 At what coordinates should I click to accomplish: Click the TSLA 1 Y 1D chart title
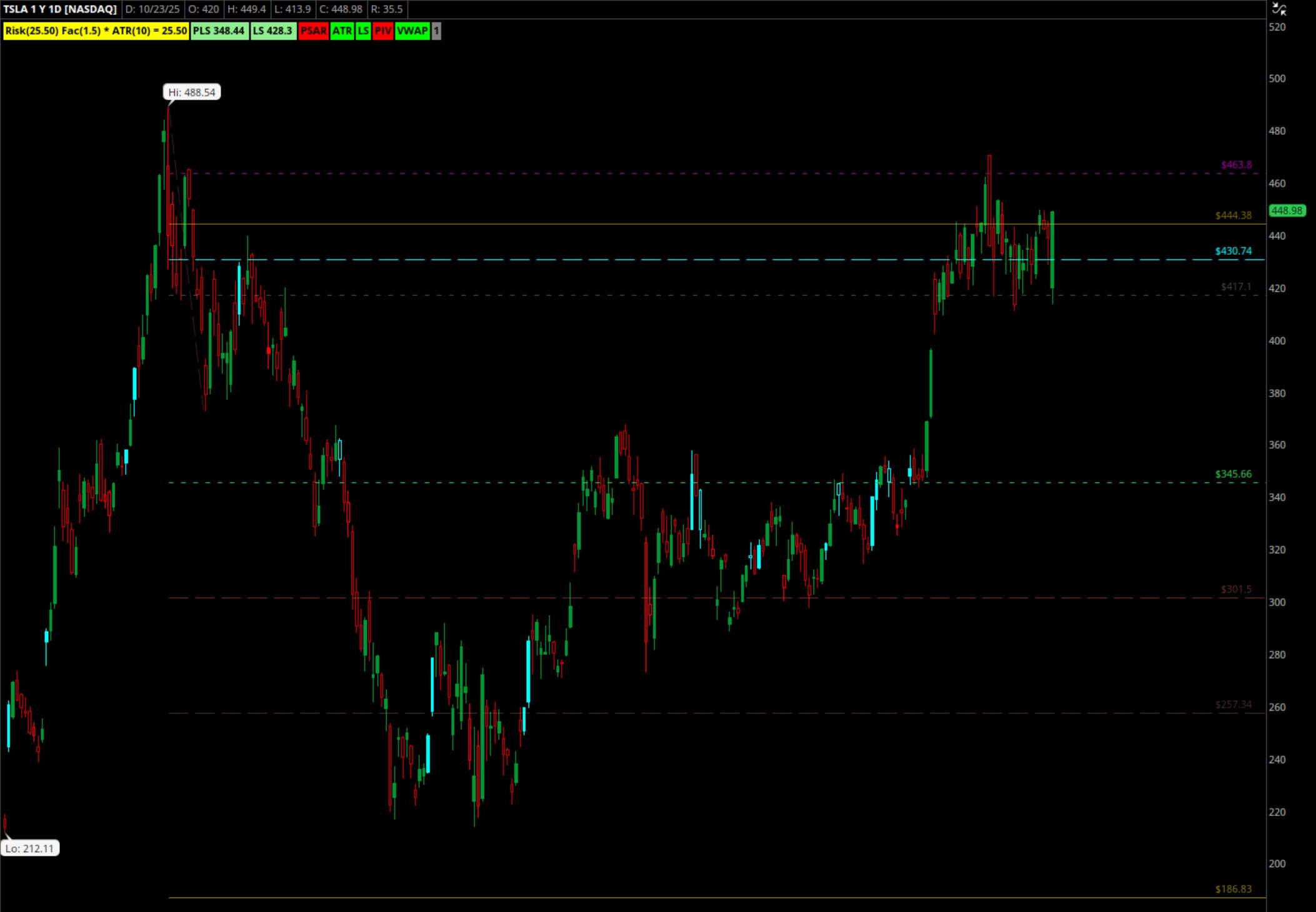click(60, 9)
